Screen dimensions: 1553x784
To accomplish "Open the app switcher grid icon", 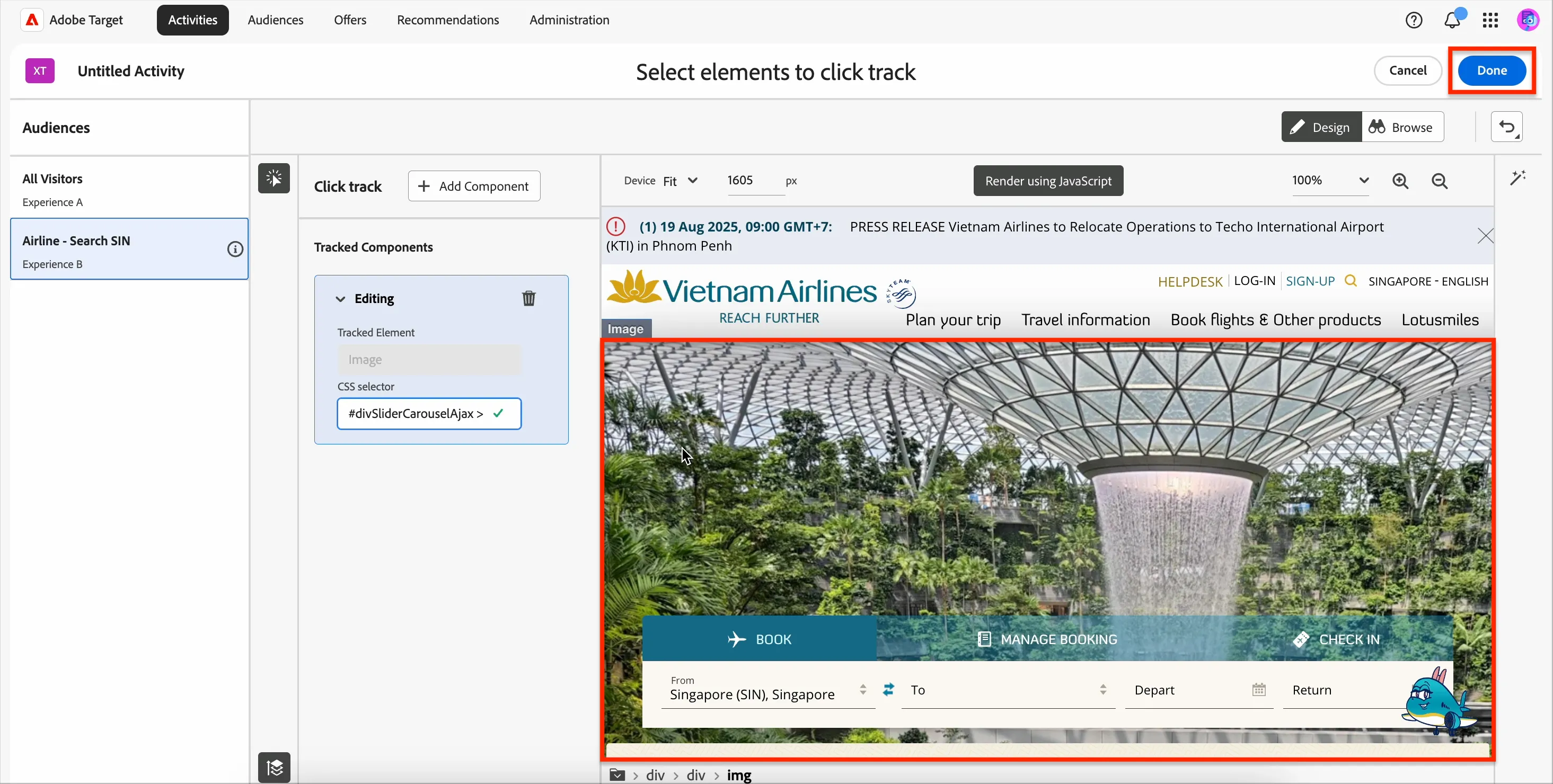I will (x=1490, y=20).
